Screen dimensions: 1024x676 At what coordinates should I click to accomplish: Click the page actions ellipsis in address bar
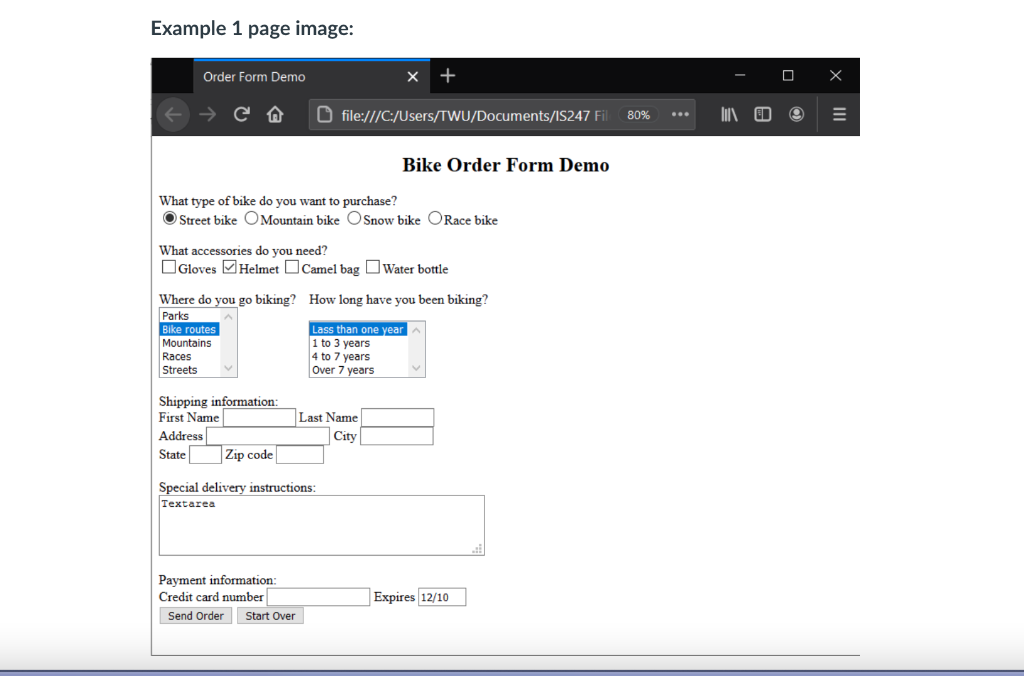[680, 114]
